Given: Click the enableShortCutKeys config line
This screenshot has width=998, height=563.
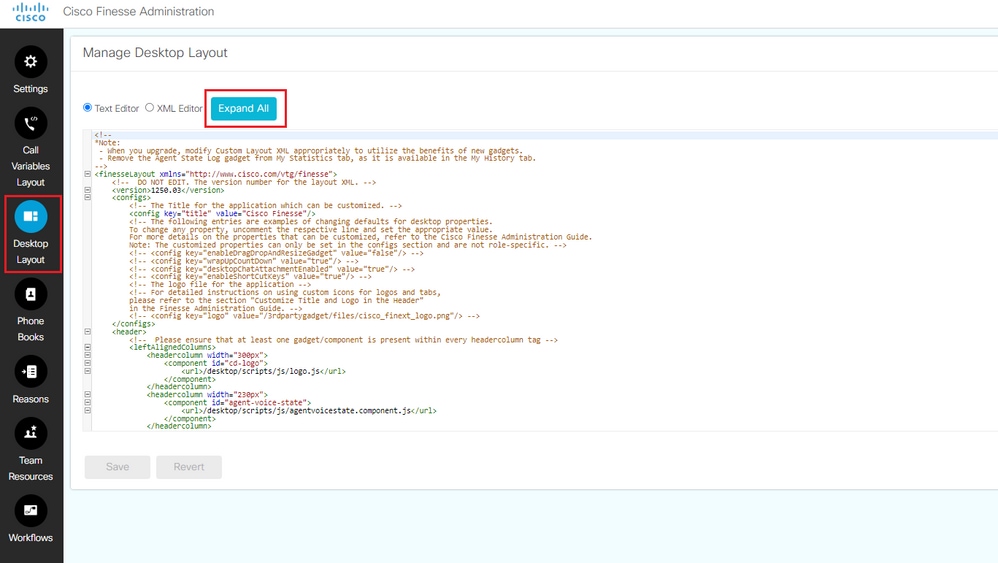Looking at the screenshot, I should point(250,277).
